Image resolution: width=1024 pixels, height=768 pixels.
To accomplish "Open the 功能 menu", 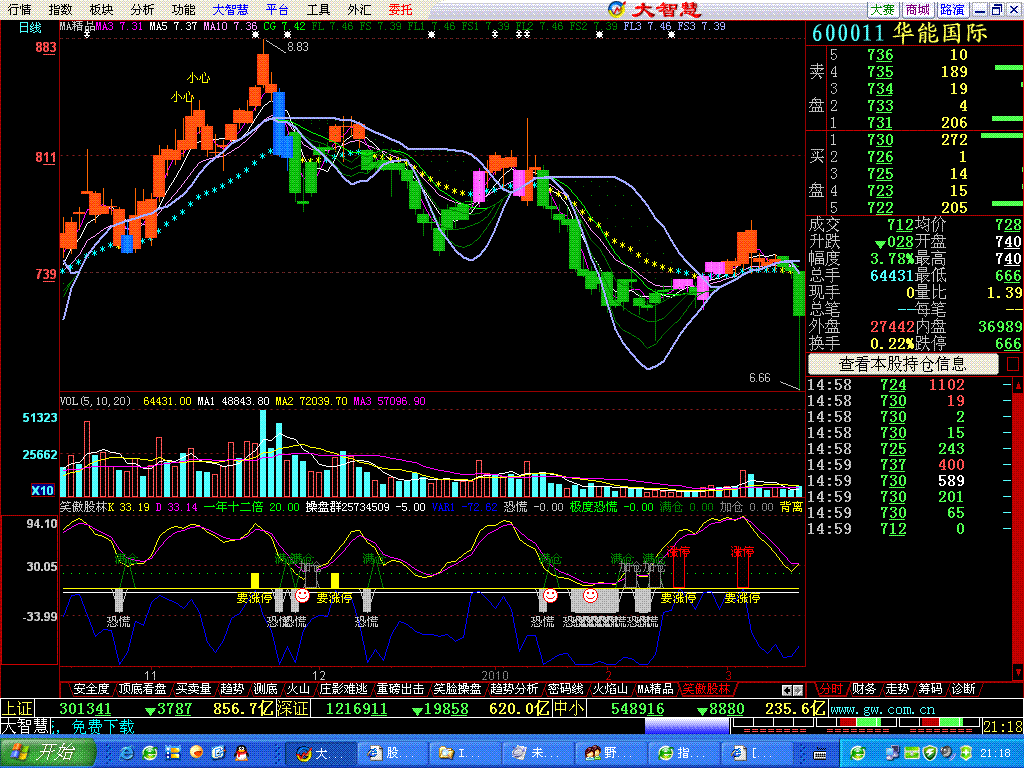I will tap(184, 10).
